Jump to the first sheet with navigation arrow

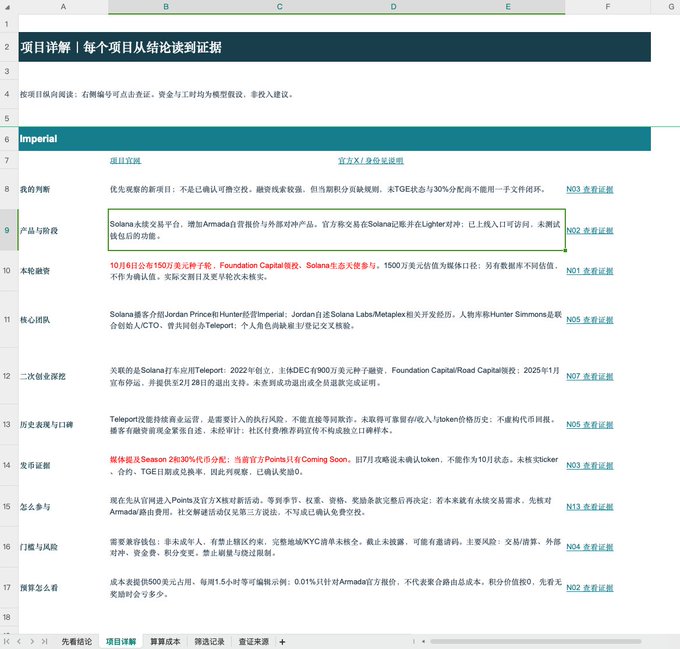tap(7, 642)
